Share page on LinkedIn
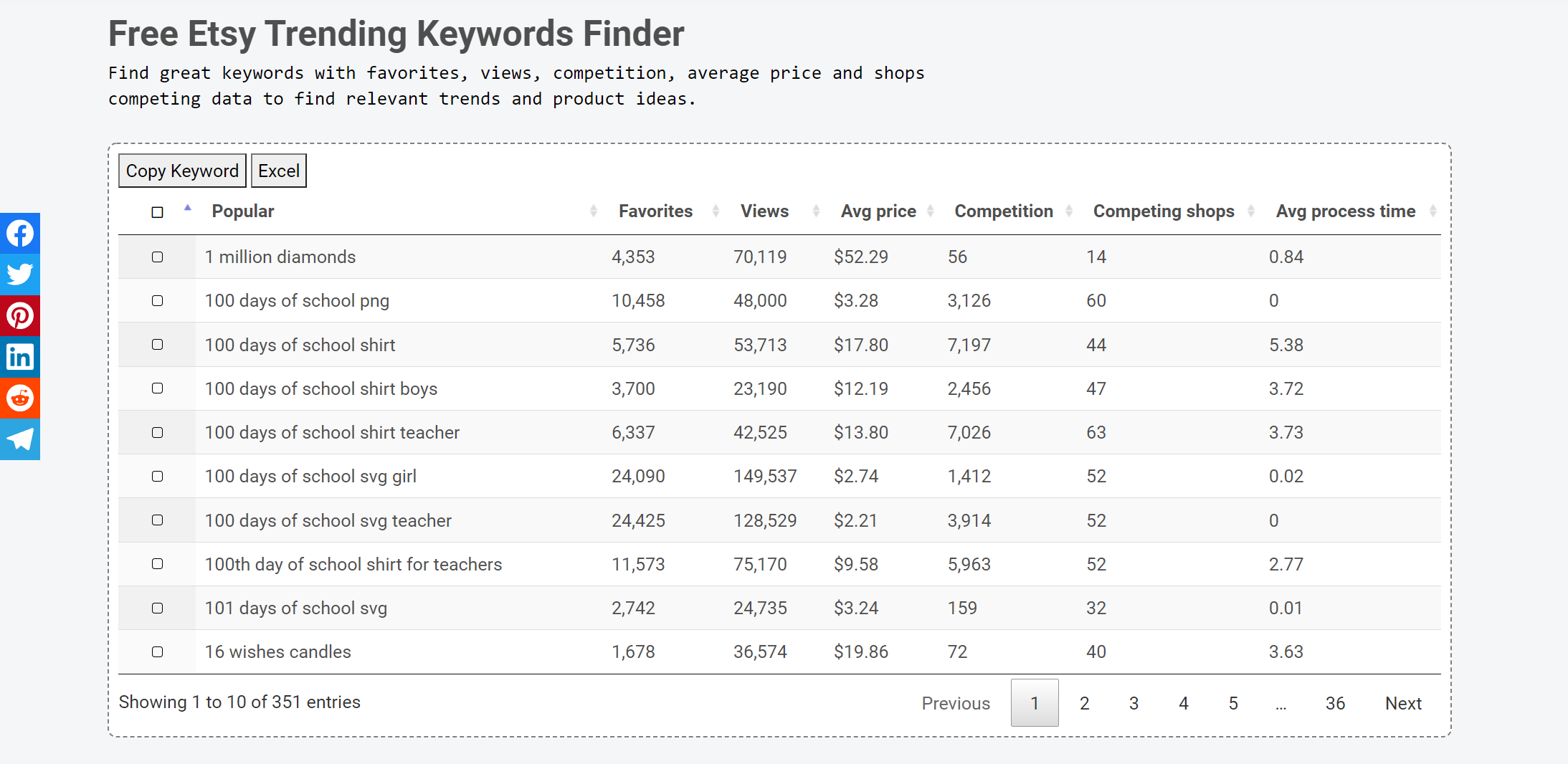The height and width of the screenshot is (764, 1568). click(19, 357)
